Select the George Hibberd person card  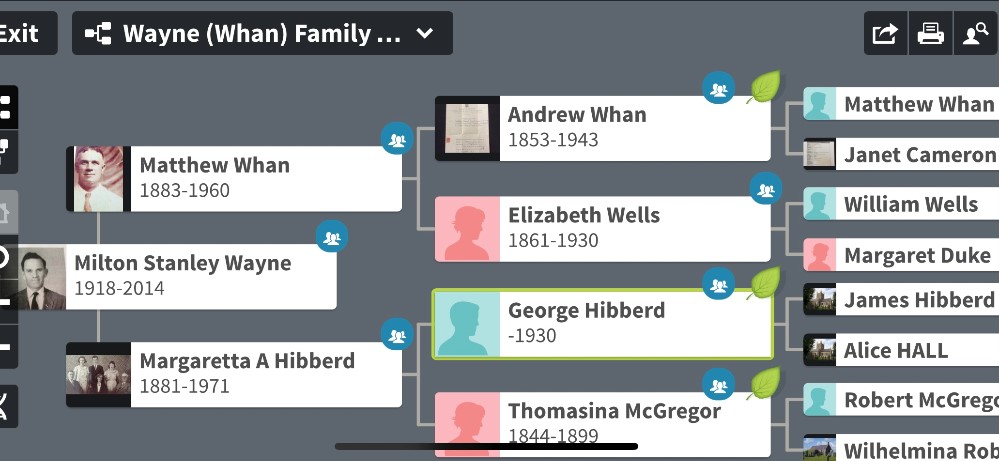tap(602, 323)
